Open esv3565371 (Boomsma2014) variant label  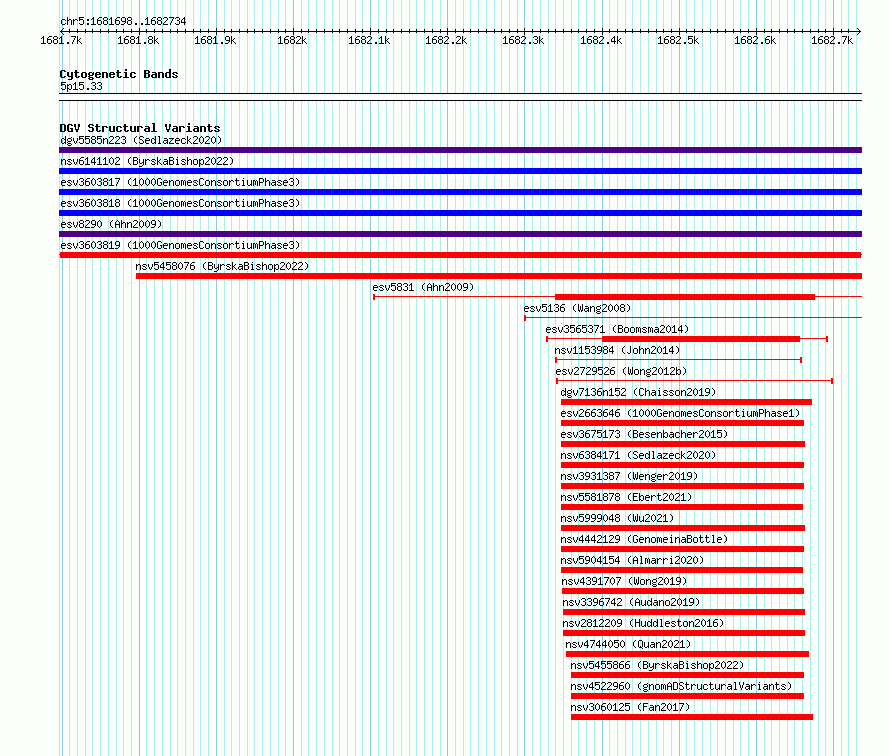[x=617, y=329]
